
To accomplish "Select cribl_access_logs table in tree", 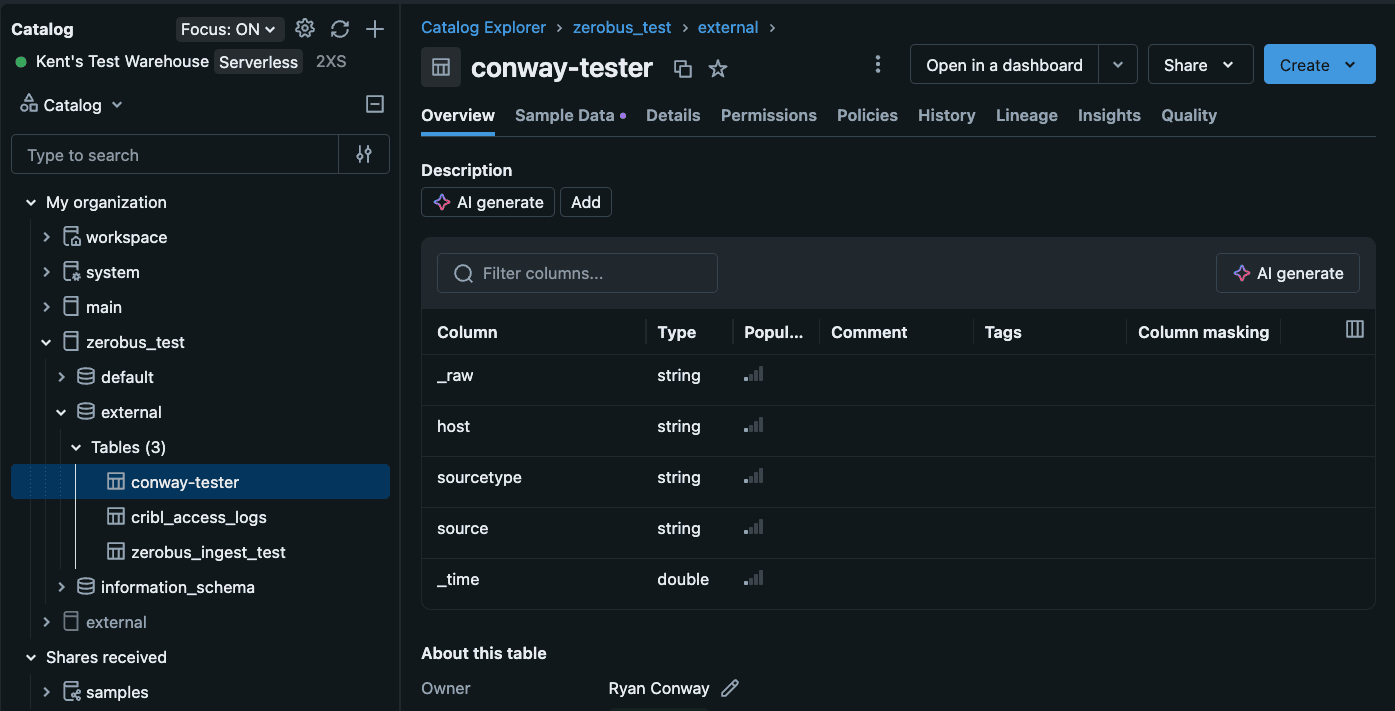I will [x=200, y=517].
